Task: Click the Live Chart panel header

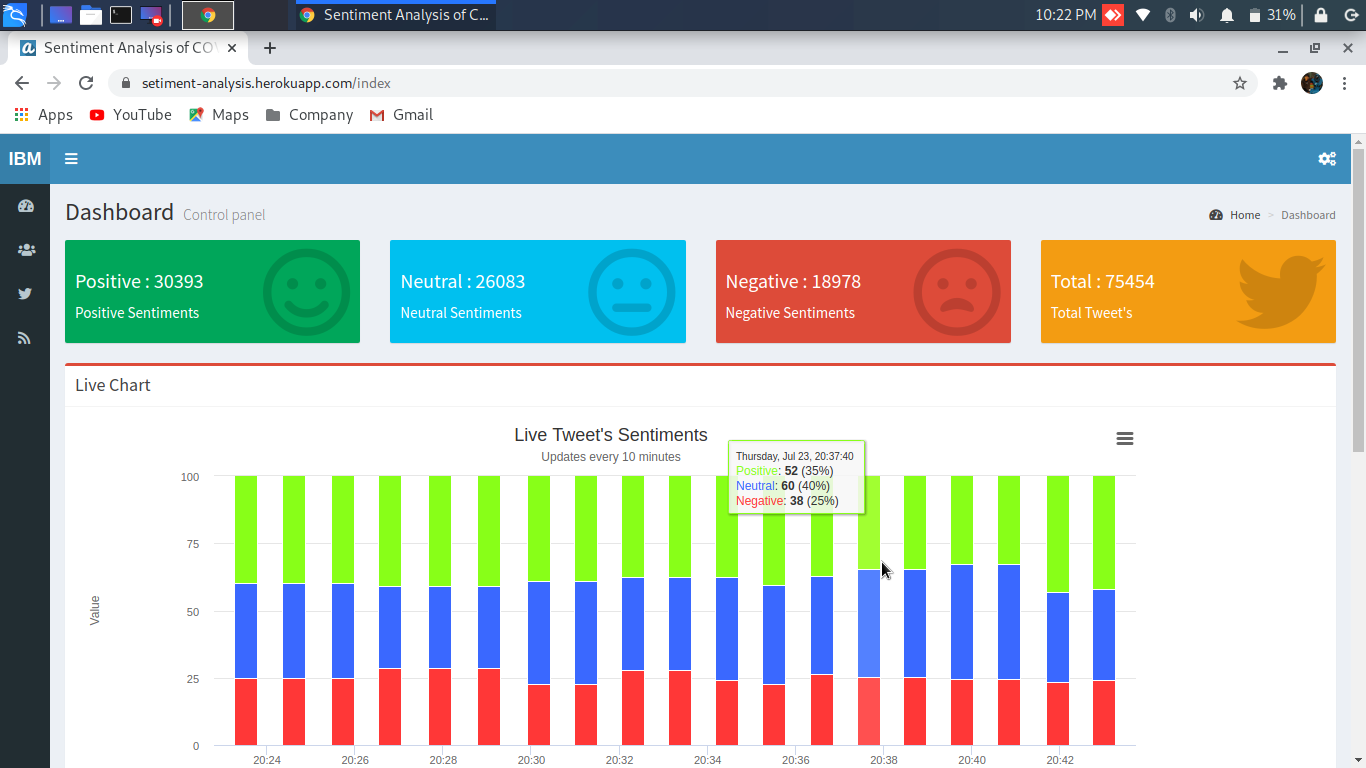Action: [700, 385]
